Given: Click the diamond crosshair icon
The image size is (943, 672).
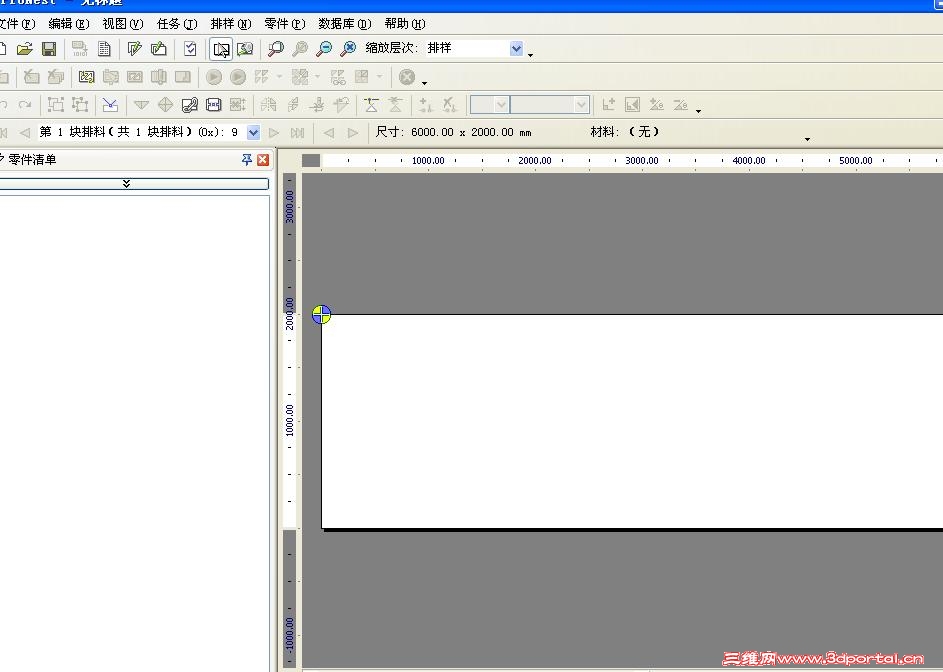Looking at the screenshot, I should coord(165,105).
